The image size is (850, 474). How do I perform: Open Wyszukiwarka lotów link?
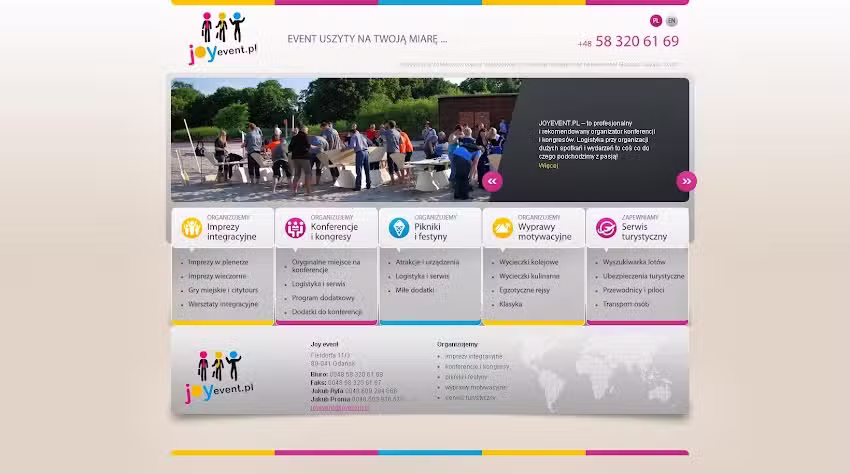tap(634, 262)
